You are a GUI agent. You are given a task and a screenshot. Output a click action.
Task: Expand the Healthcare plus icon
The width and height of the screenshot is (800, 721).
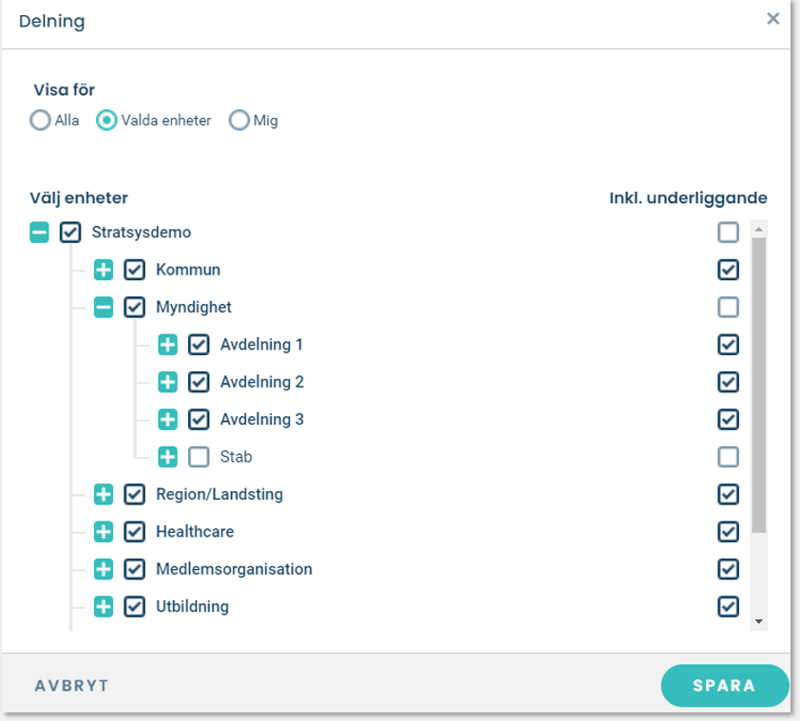click(x=103, y=532)
